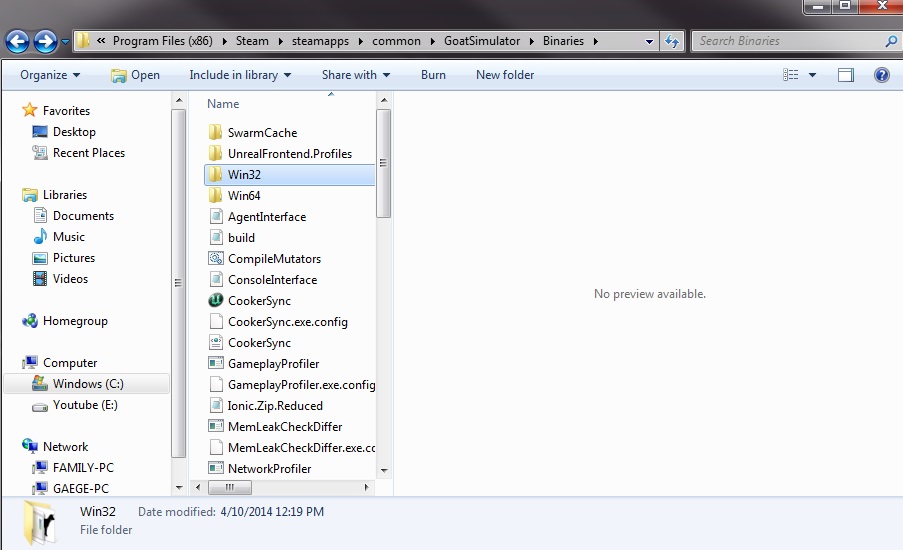
Task: Click the Forward navigation arrow
Action: click(45, 41)
